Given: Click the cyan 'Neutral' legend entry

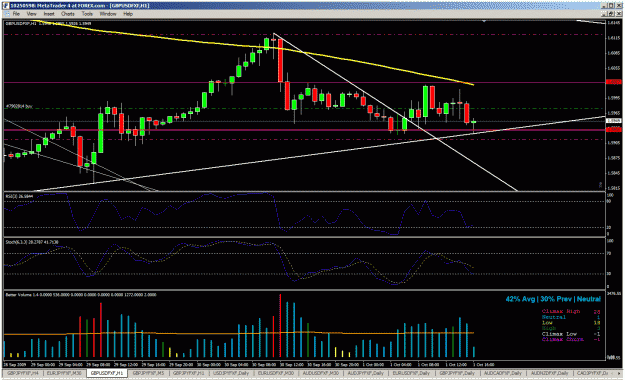Looking at the screenshot, I should coord(553,317).
